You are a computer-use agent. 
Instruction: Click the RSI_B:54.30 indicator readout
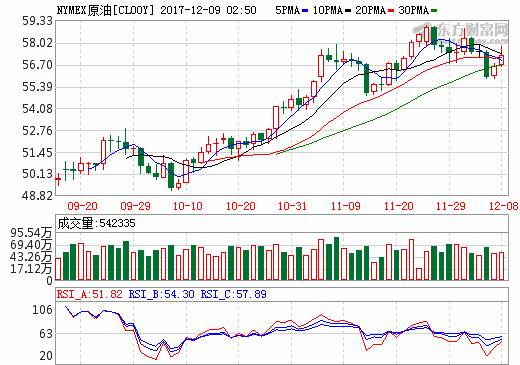(x=161, y=294)
